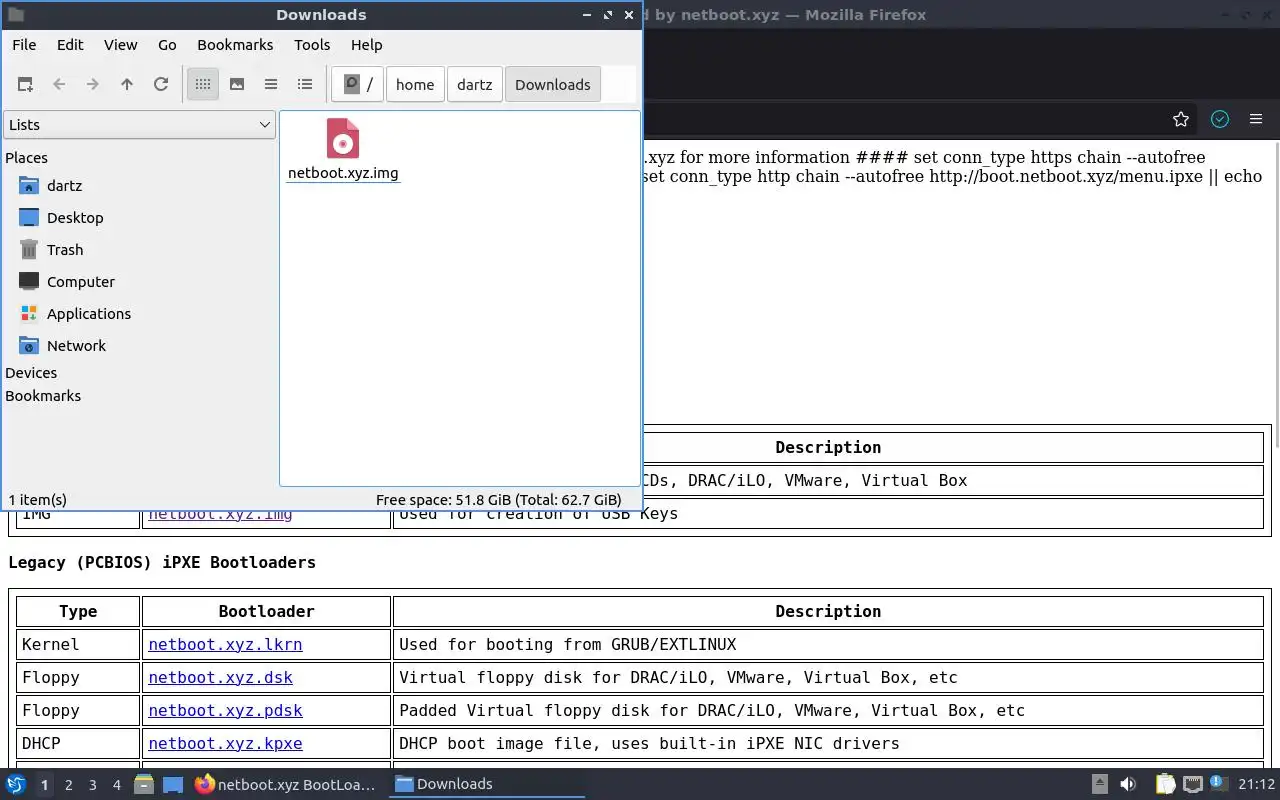
Task: Switch to virtual desktop 3
Action: 92,785
